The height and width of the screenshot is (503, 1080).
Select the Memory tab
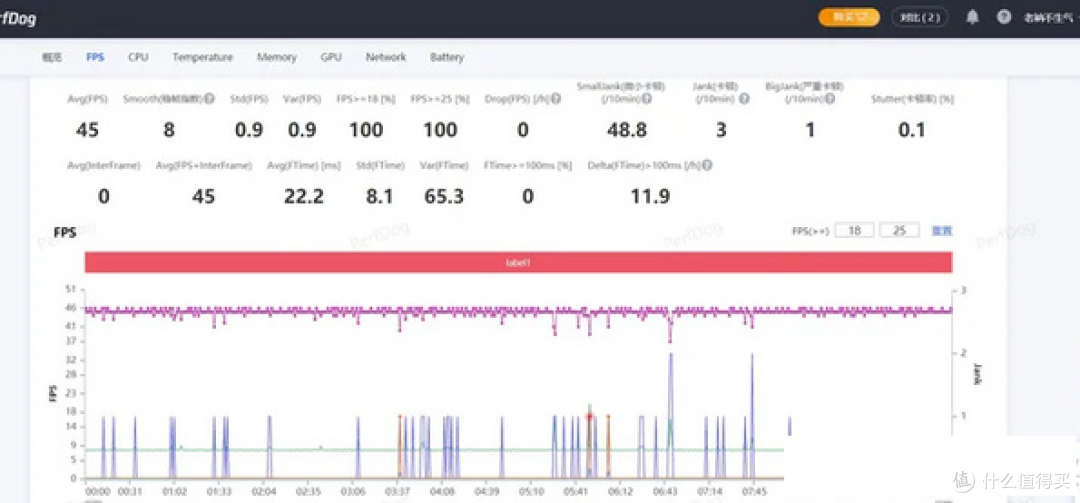coord(277,57)
